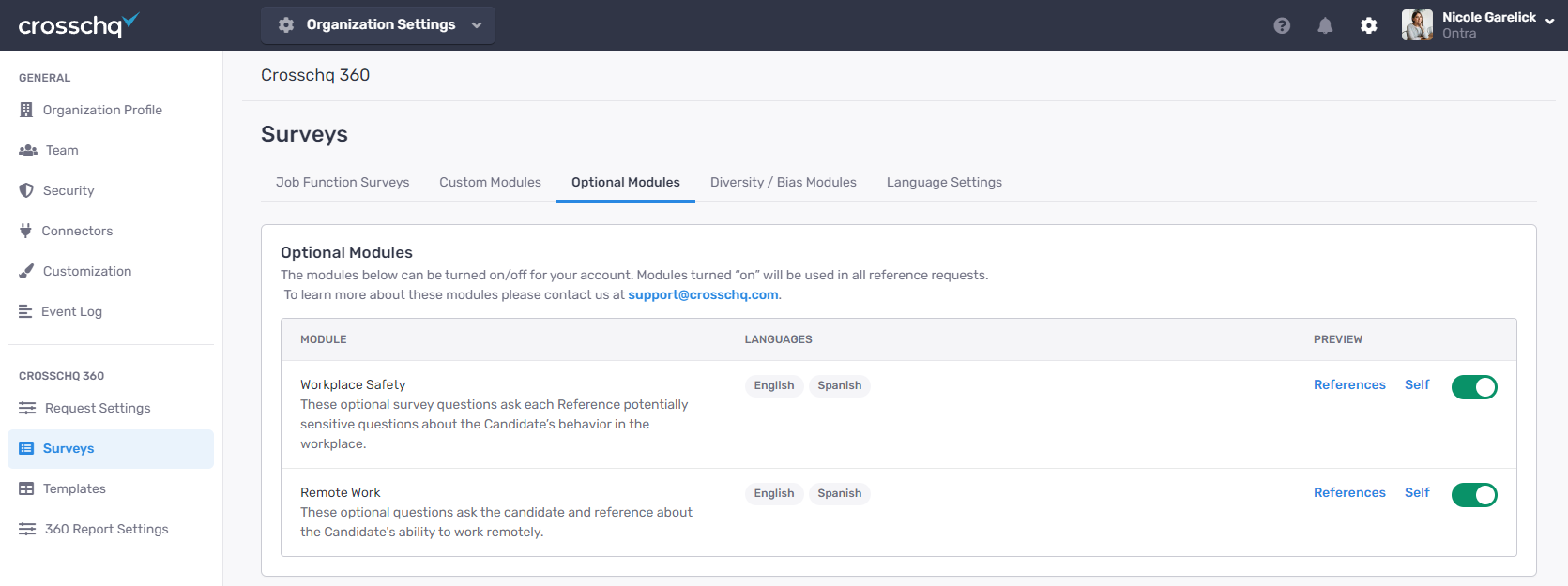Click the settings gear icon in header
The height and width of the screenshot is (586, 1568).
(x=1369, y=25)
